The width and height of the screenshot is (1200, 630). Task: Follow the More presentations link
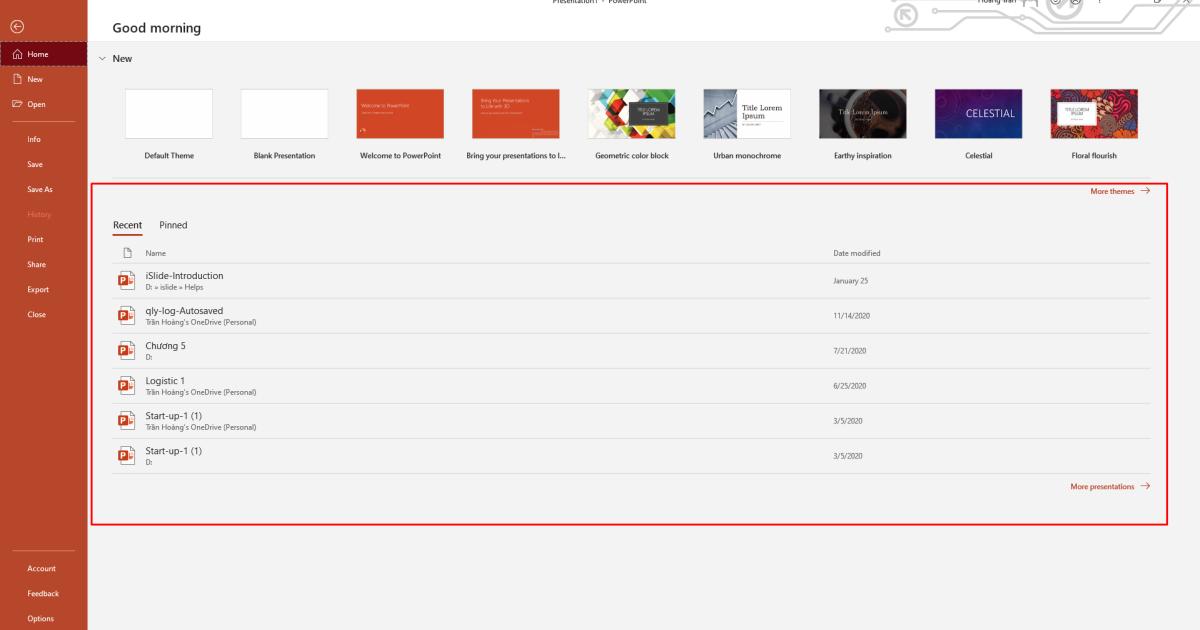click(1110, 486)
